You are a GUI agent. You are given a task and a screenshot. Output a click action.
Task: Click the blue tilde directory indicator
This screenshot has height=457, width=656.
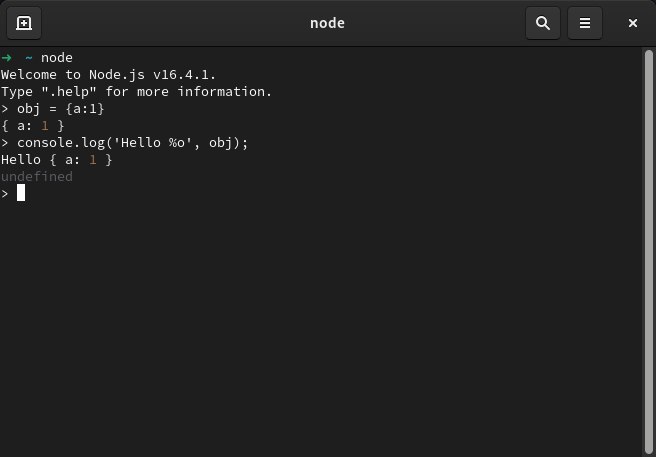tap(28, 57)
